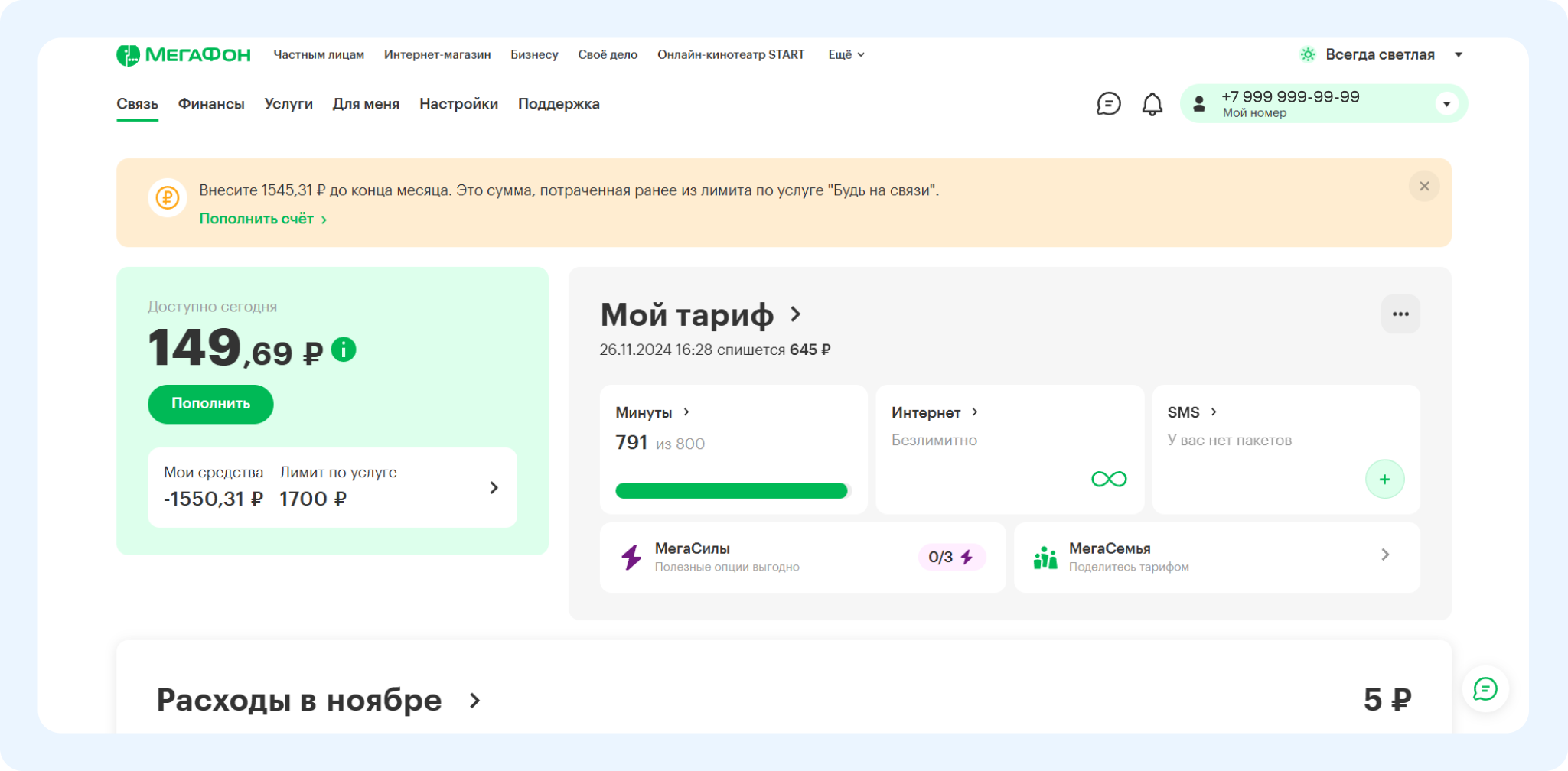The height and width of the screenshot is (771, 1568).
Task: Open the chat messages icon in header
Action: pyautogui.click(x=1108, y=104)
